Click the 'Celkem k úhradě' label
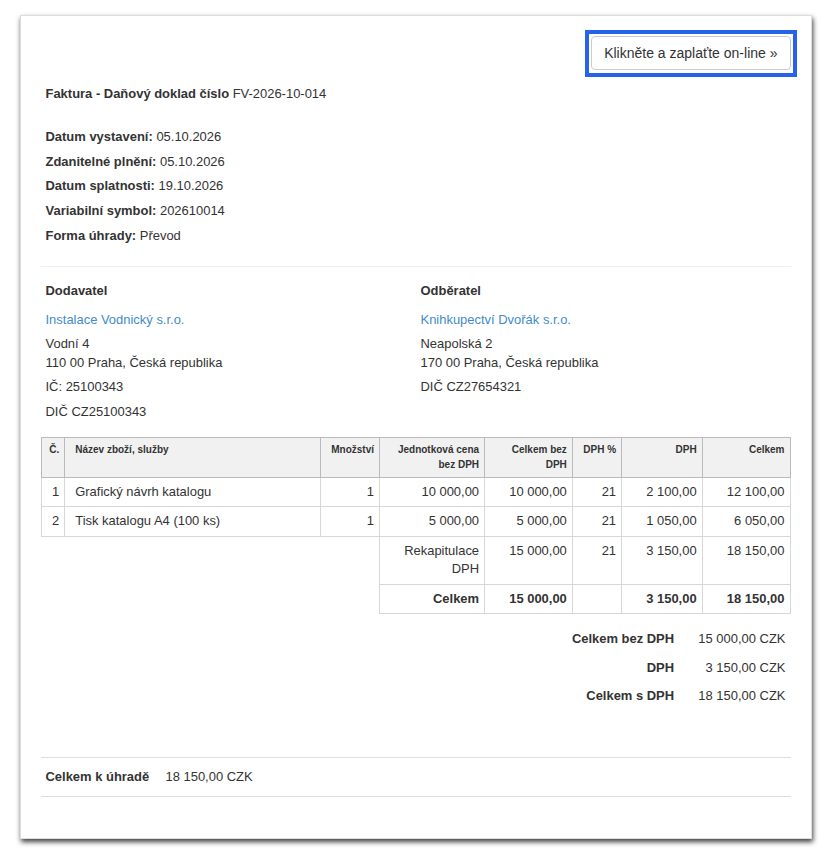 point(97,777)
